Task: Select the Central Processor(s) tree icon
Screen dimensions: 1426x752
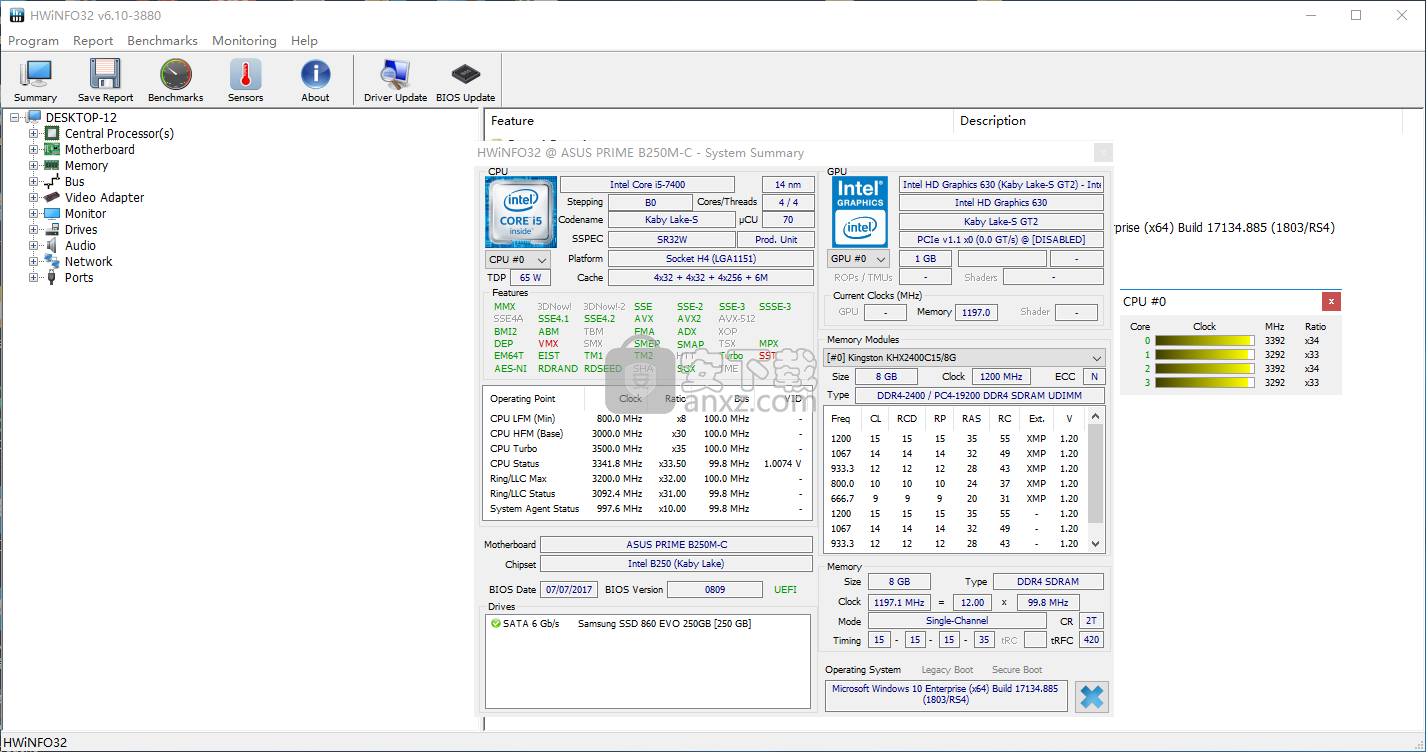Action: click(x=52, y=133)
